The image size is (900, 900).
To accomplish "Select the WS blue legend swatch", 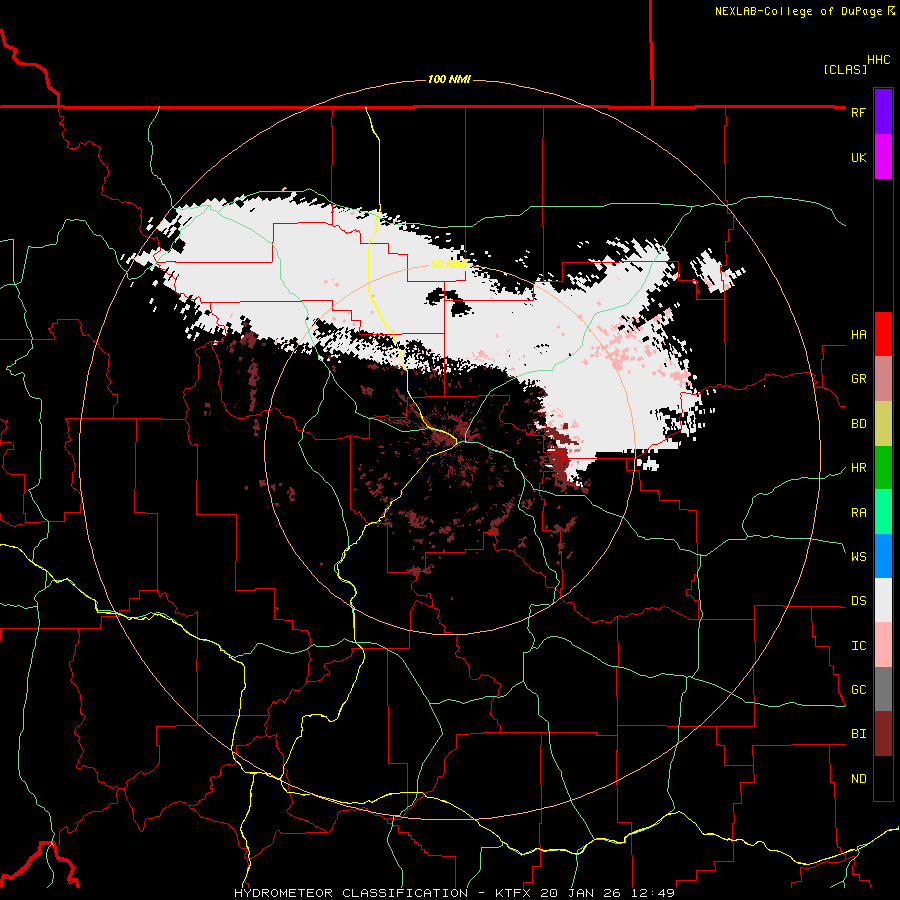I will (x=883, y=556).
